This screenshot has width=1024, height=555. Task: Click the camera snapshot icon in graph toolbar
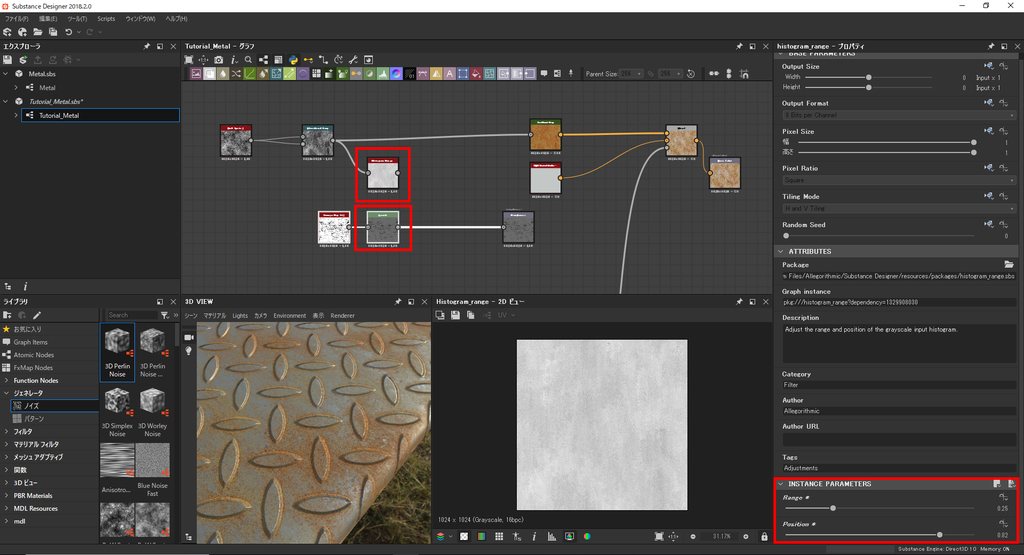coord(220,60)
